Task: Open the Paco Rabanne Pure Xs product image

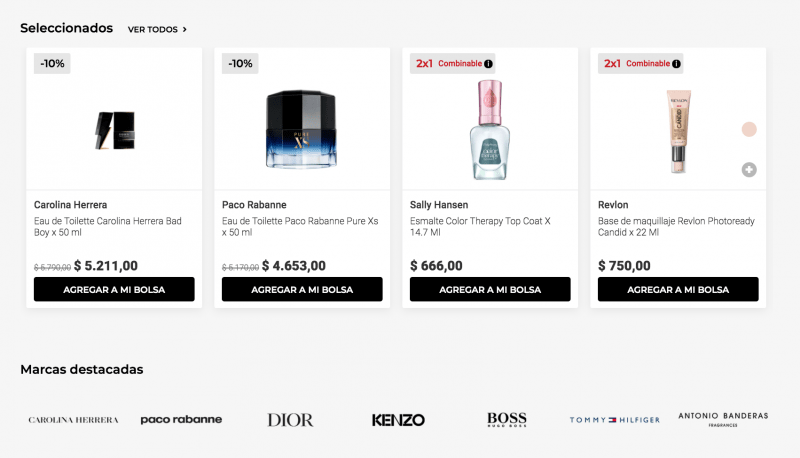Action: tap(302, 129)
